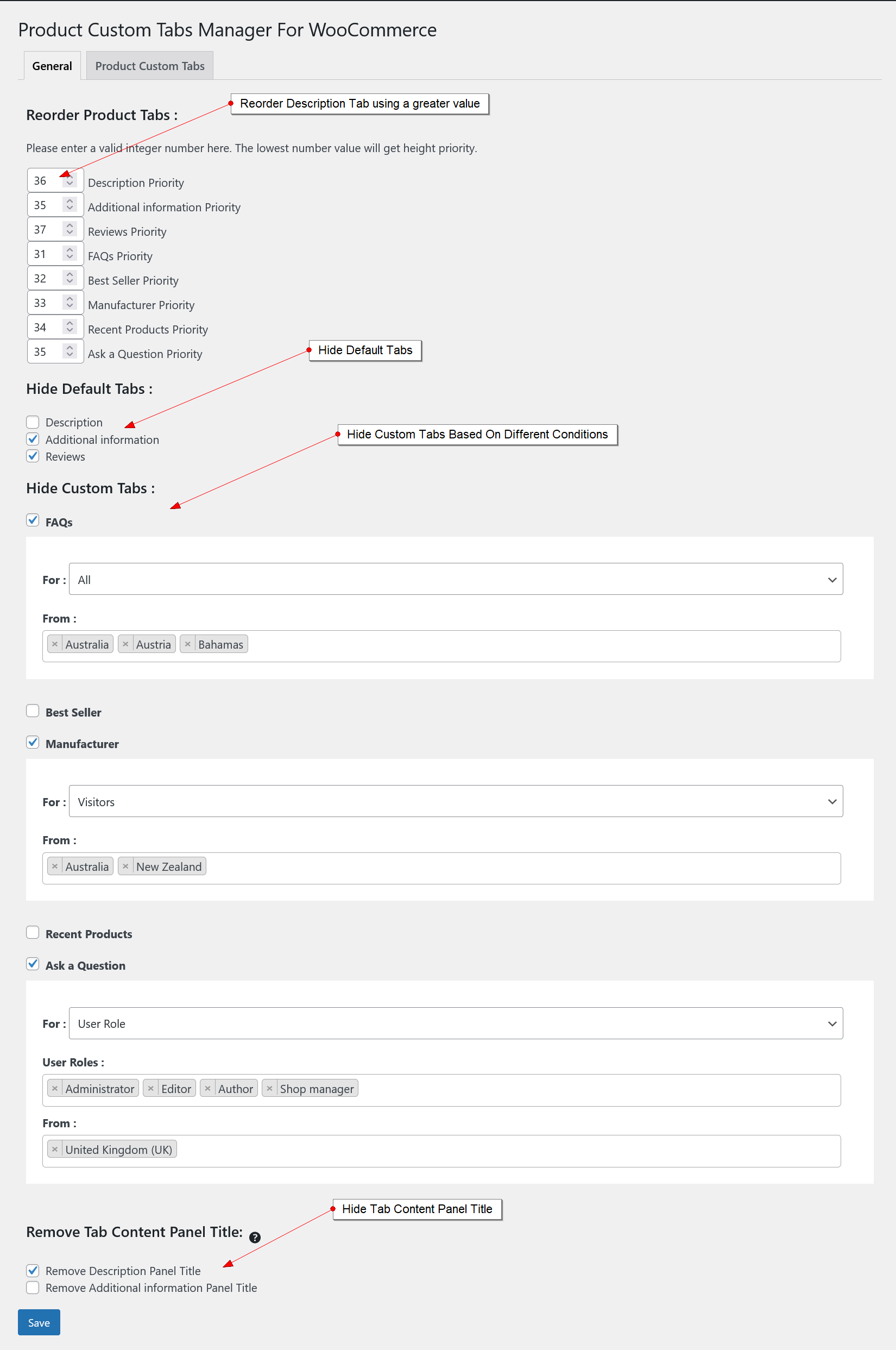Check the Description hide default tab checkbox
896x1350 pixels.
pyautogui.click(x=33, y=422)
